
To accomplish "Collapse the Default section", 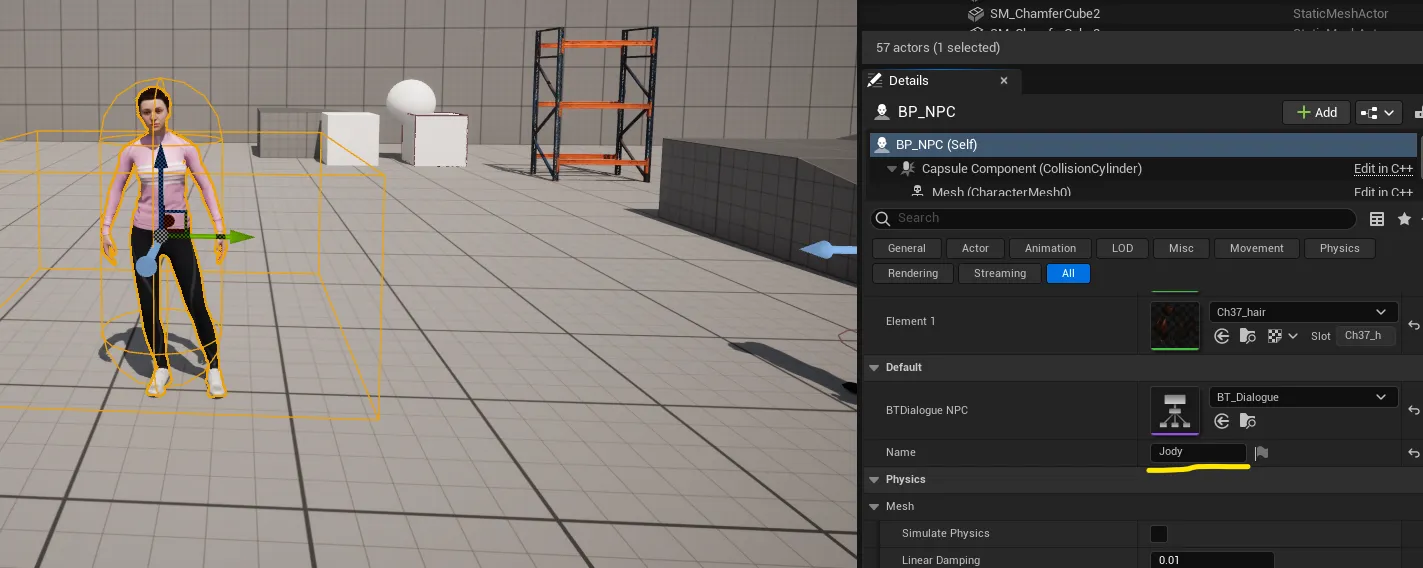I will coord(873,367).
